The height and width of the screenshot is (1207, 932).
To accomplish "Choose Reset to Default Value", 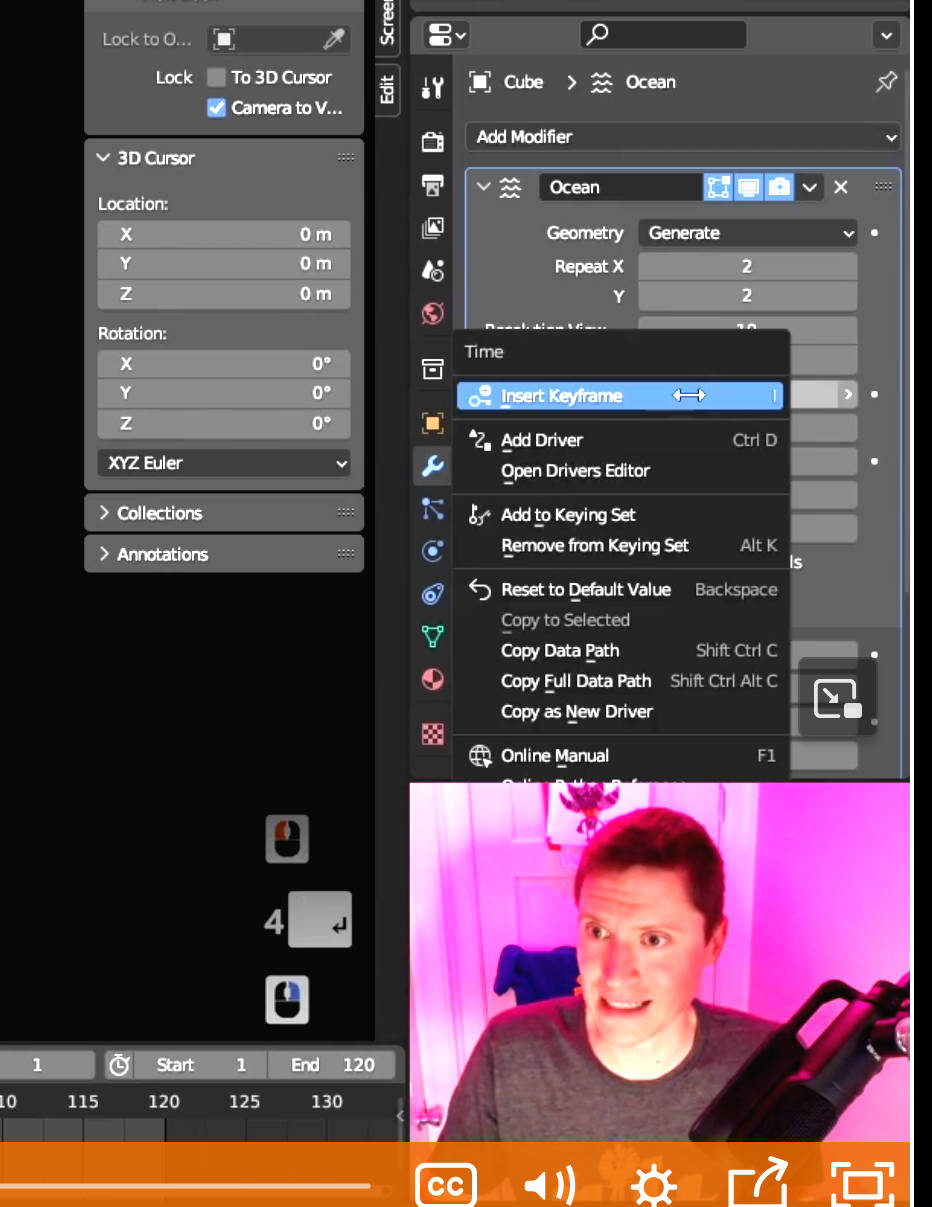I will [x=620, y=590].
